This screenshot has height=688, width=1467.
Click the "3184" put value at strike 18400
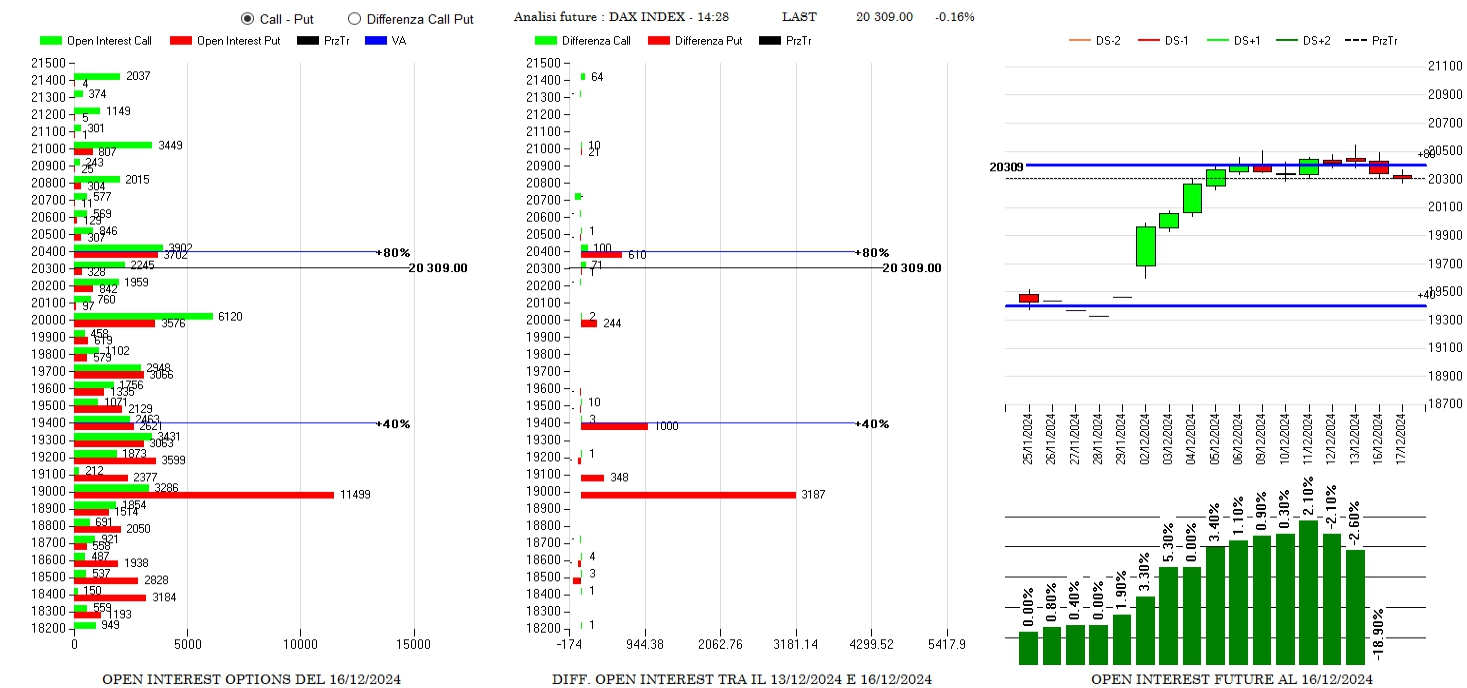coord(164,598)
